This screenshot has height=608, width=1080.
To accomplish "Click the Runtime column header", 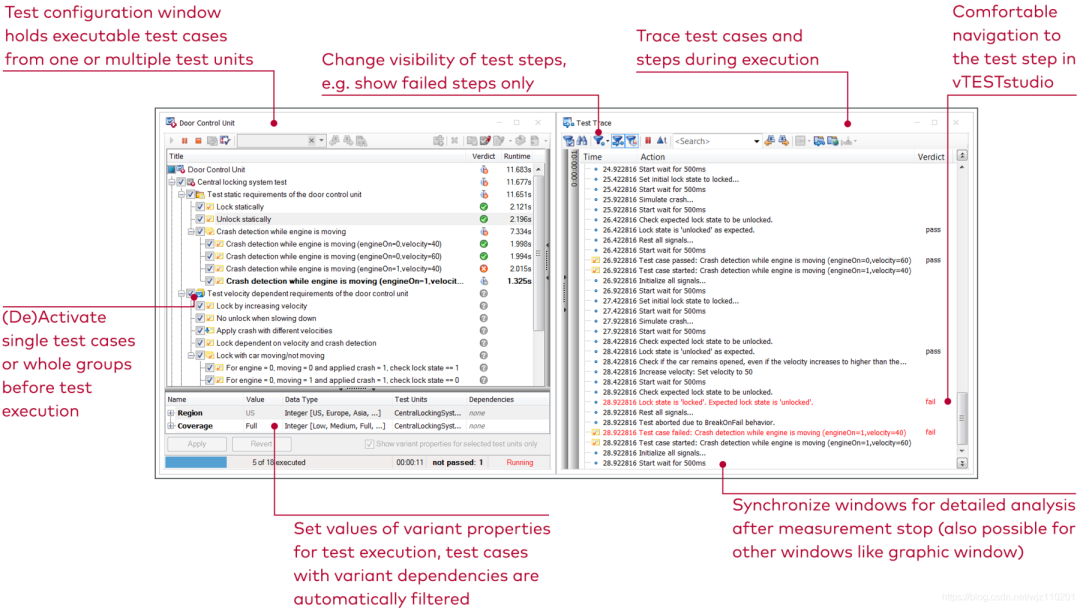I will click(x=517, y=156).
